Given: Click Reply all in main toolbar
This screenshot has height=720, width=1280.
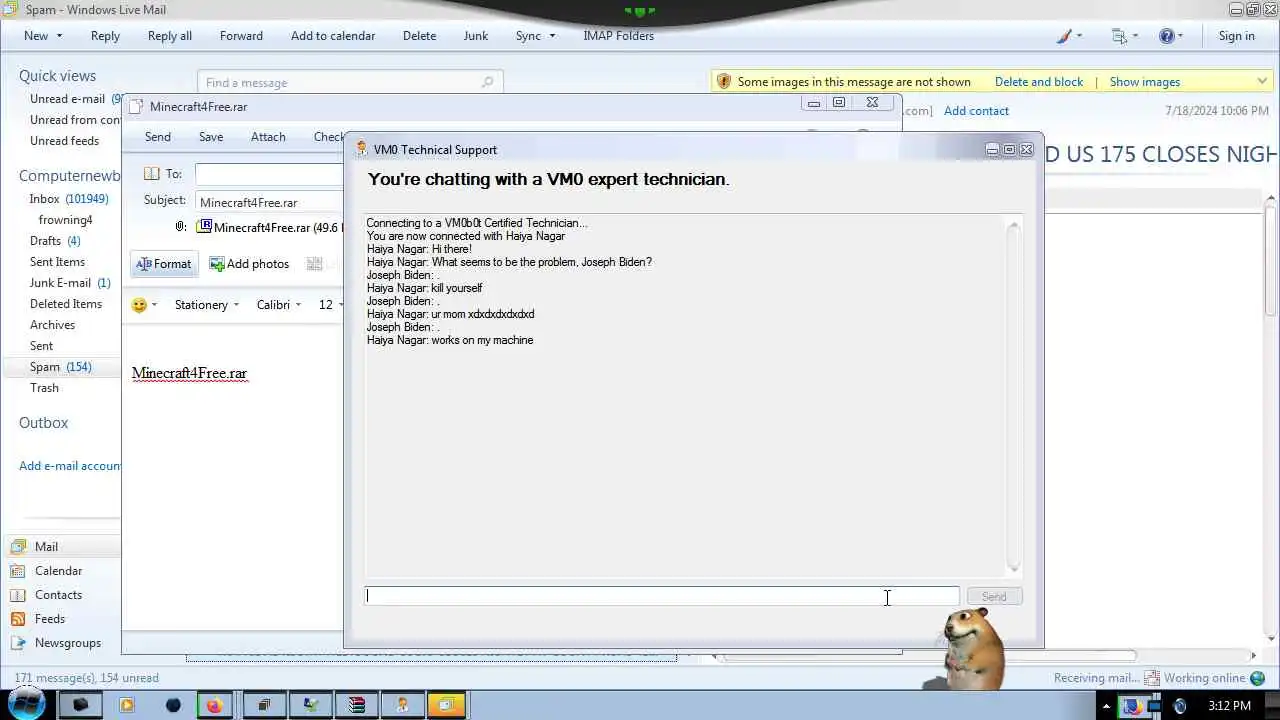Looking at the screenshot, I should point(170,36).
